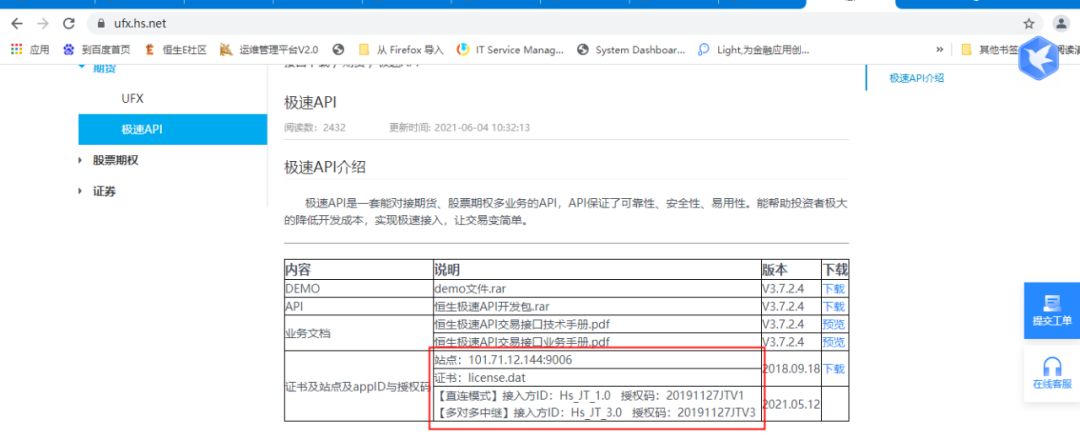This screenshot has height=446, width=1080.
Task: Click the 说明 table header
Action: 596,270
